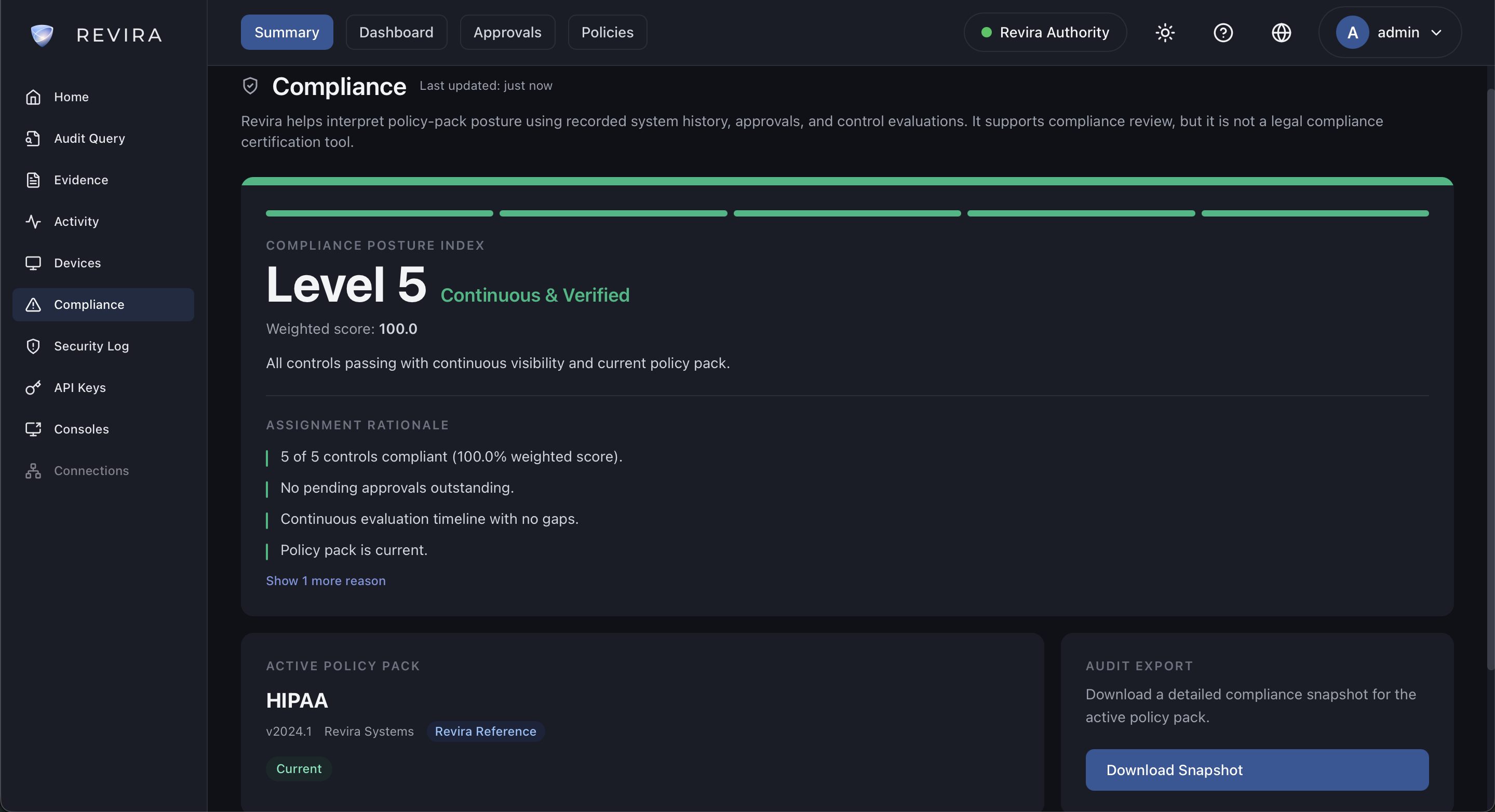Toggle light theme with sun icon
Image resolution: width=1495 pixels, height=812 pixels.
(x=1165, y=33)
